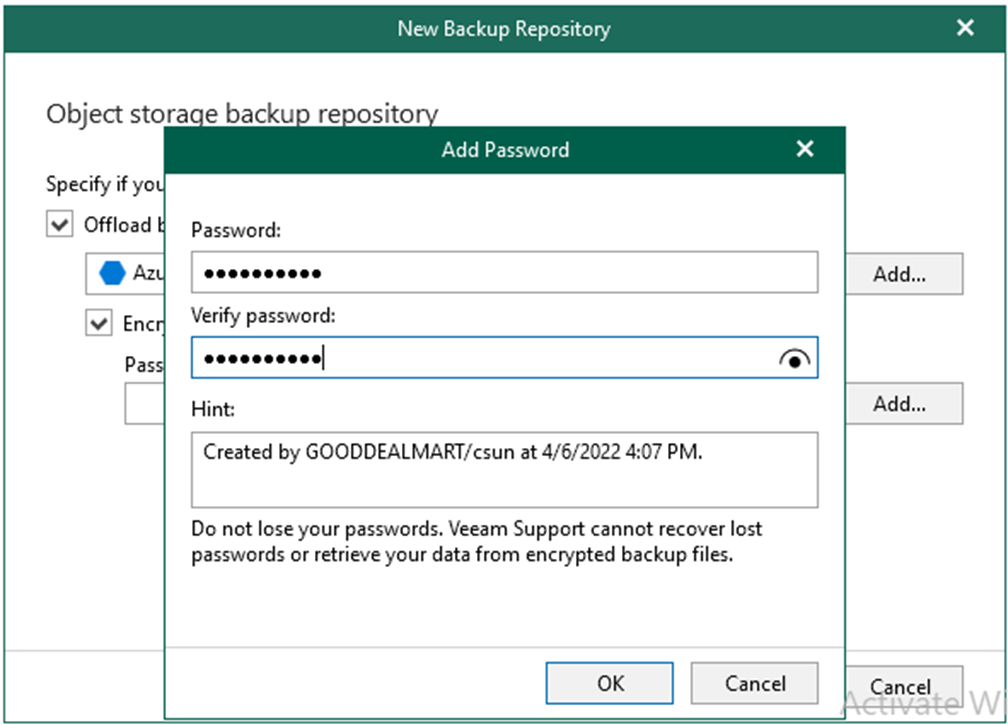The height and width of the screenshot is (725, 1008).
Task: Click the 'Hint:' label
Action: pyautogui.click(x=213, y=409)
